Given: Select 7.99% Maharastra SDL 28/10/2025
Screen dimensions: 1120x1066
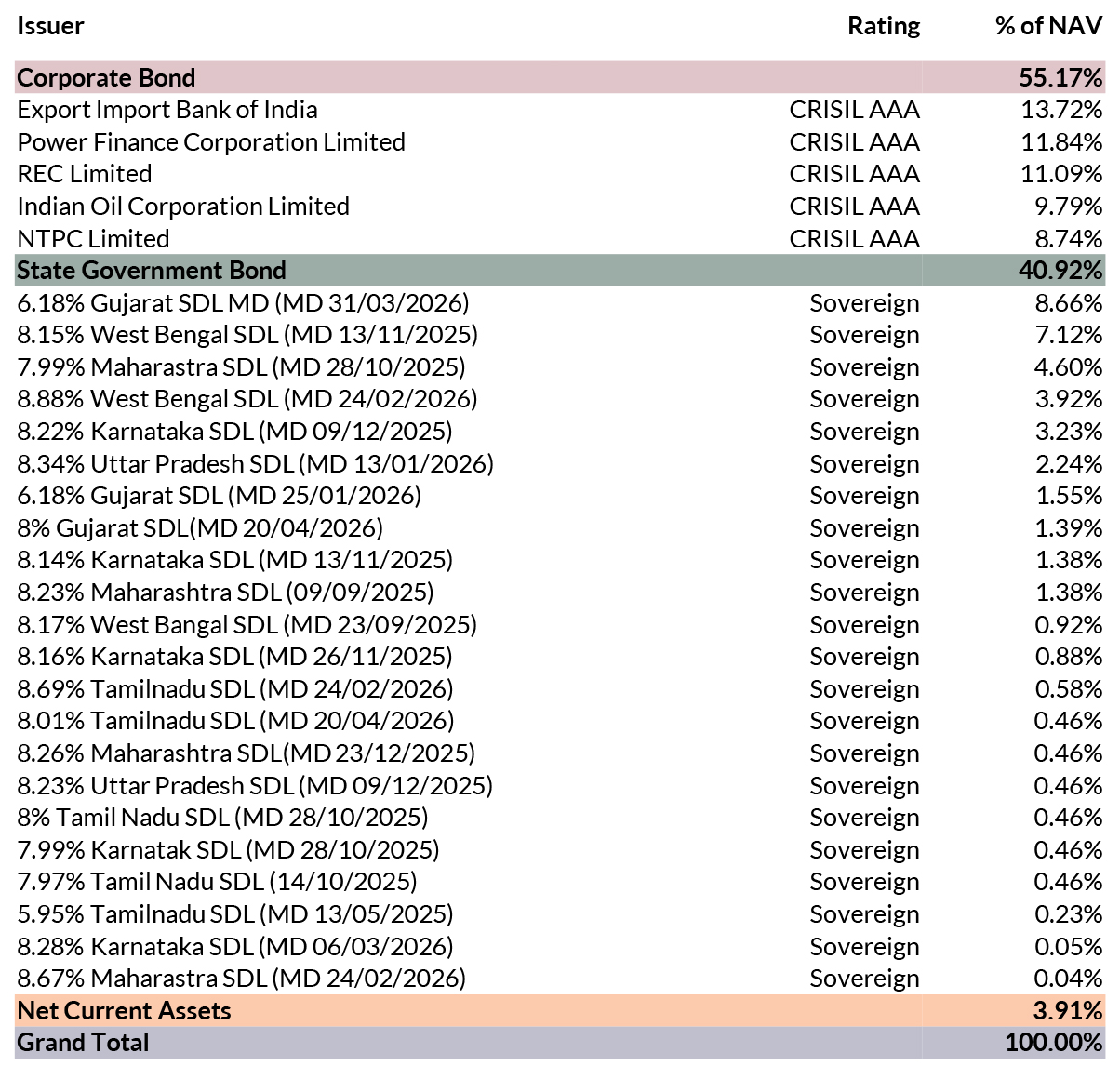Looking at the screenshot, I should [x=241, y=366].
